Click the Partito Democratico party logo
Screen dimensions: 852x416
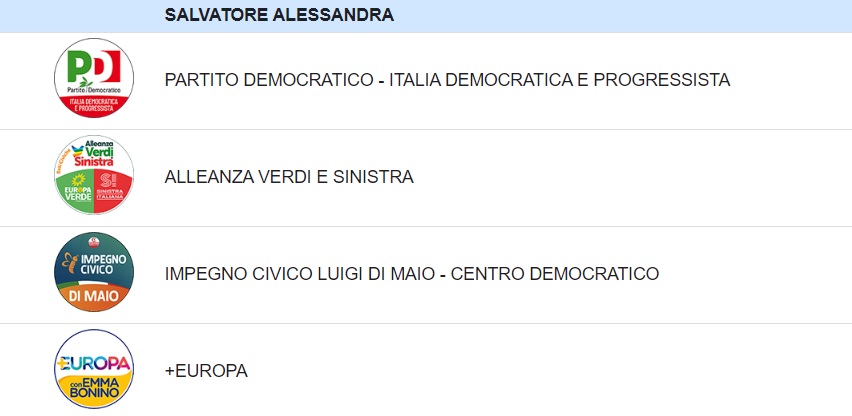click(x=94, y=78)
